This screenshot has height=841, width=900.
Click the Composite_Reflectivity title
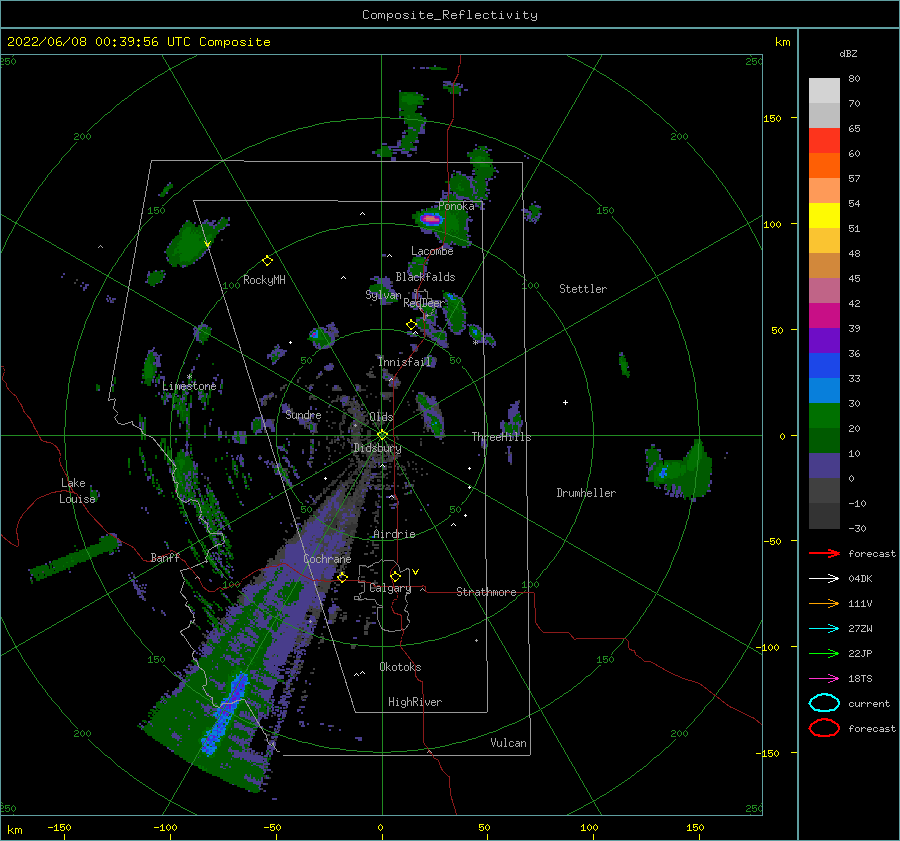coord(450,15)
